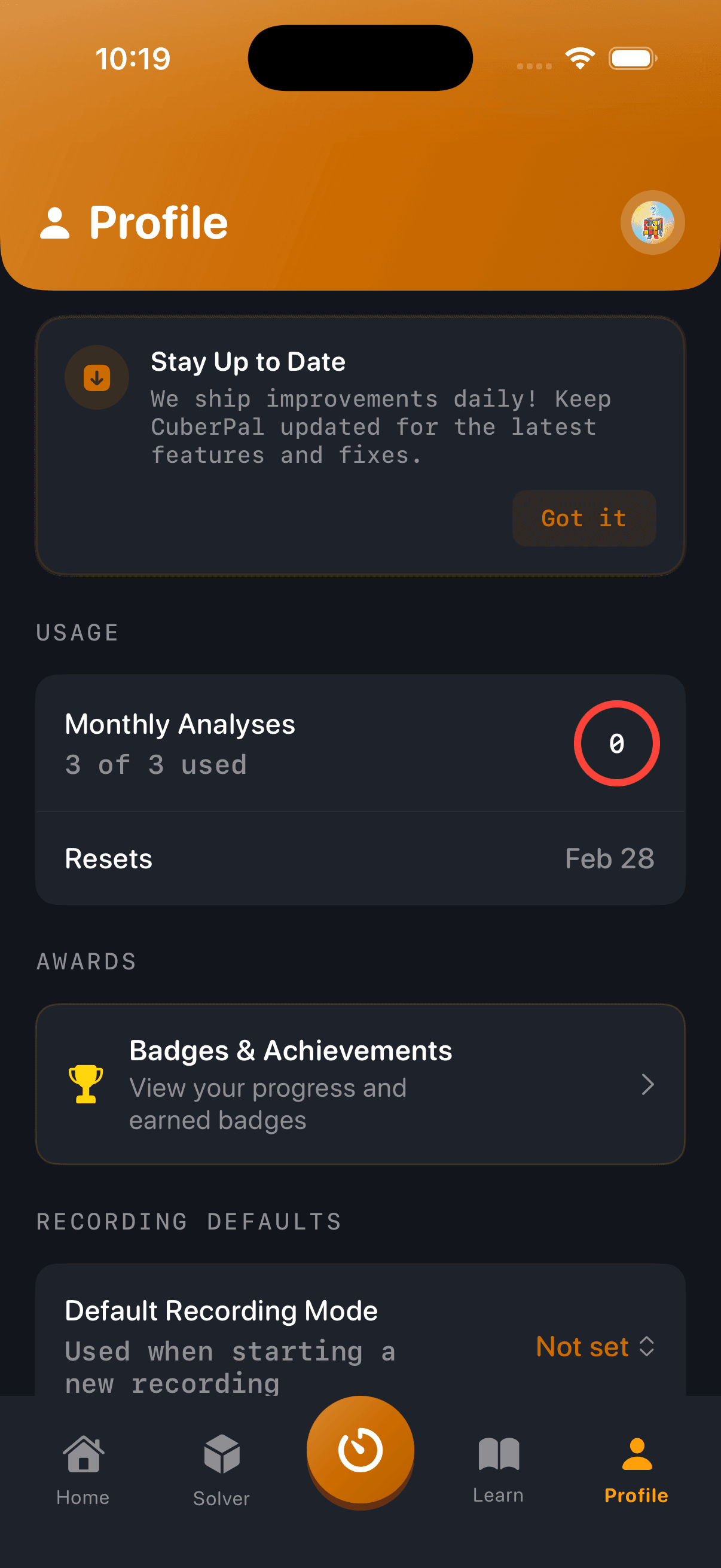
Task: Expand Badges & Achievements chevron
Action: (x=648, y=1084)
